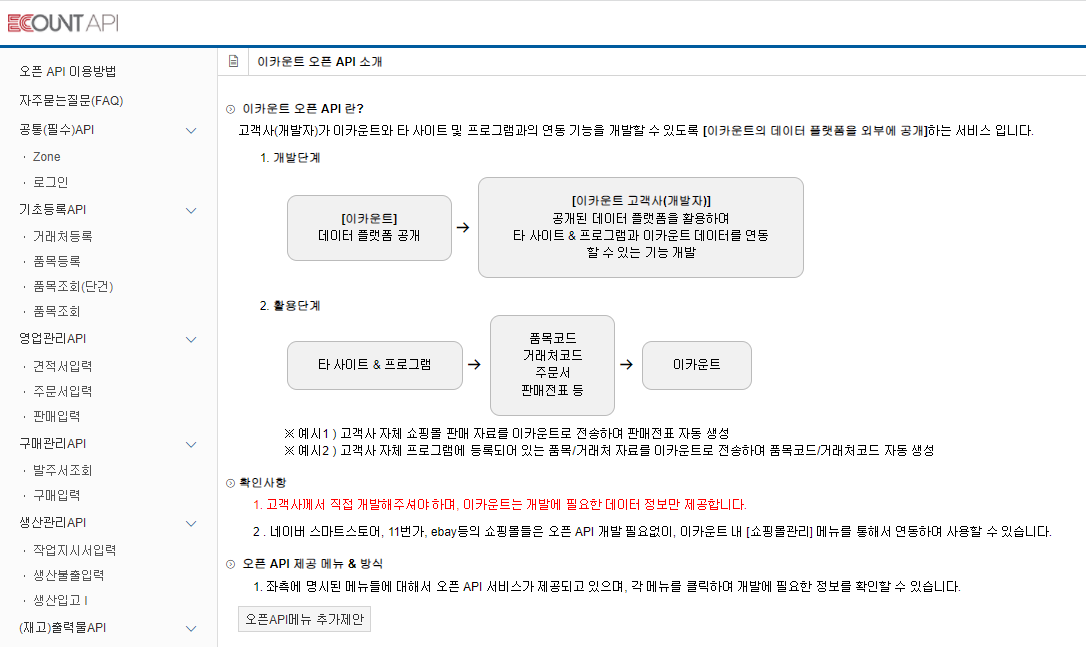
Task: Click the [이카운트 고객사(개발자)] diagram box
Action: pyautogui.click(x=641, y=227)
